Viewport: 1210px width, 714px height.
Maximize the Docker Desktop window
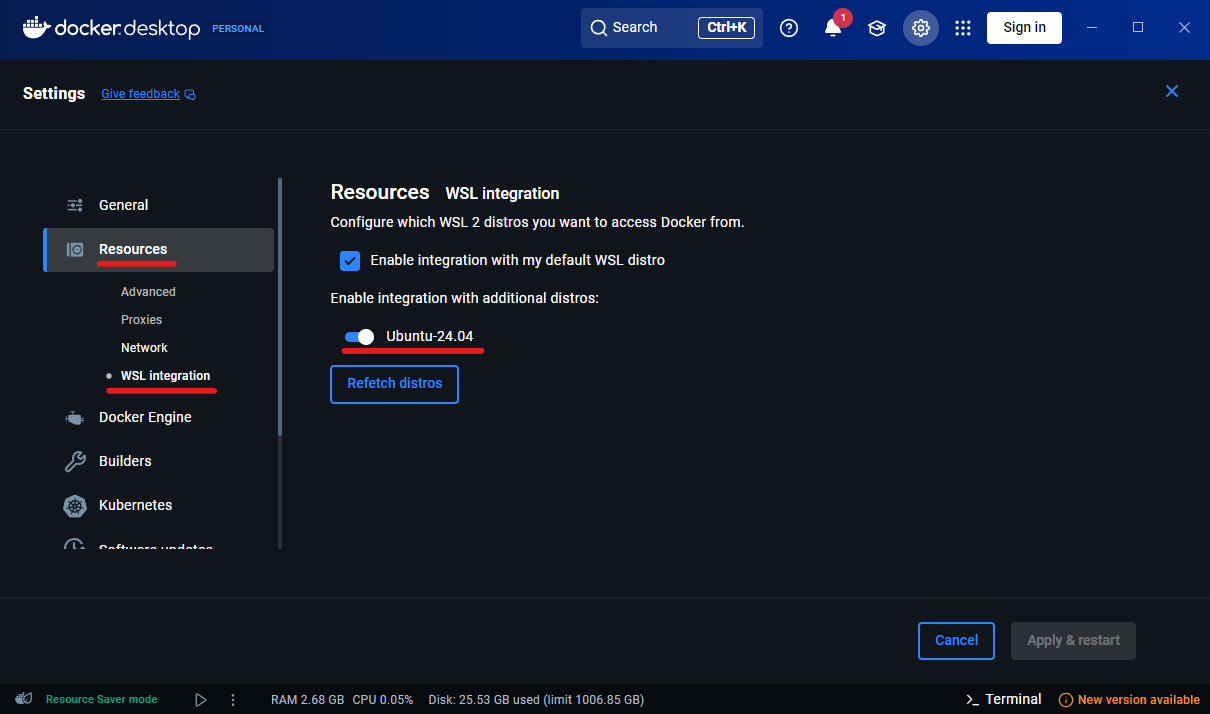1138,28
